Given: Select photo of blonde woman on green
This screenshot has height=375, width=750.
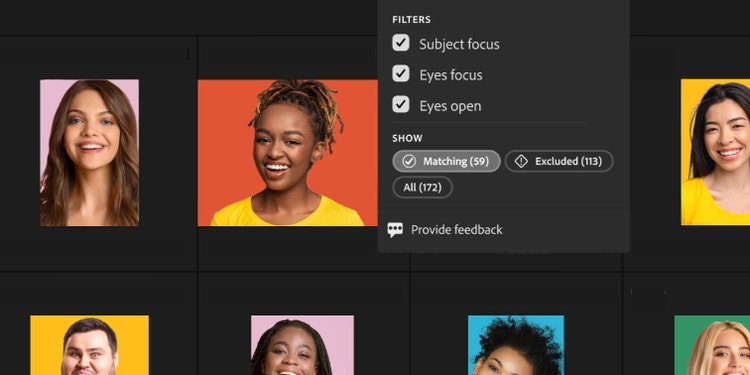Looking at the screenshot, I should tap(712, 345).
